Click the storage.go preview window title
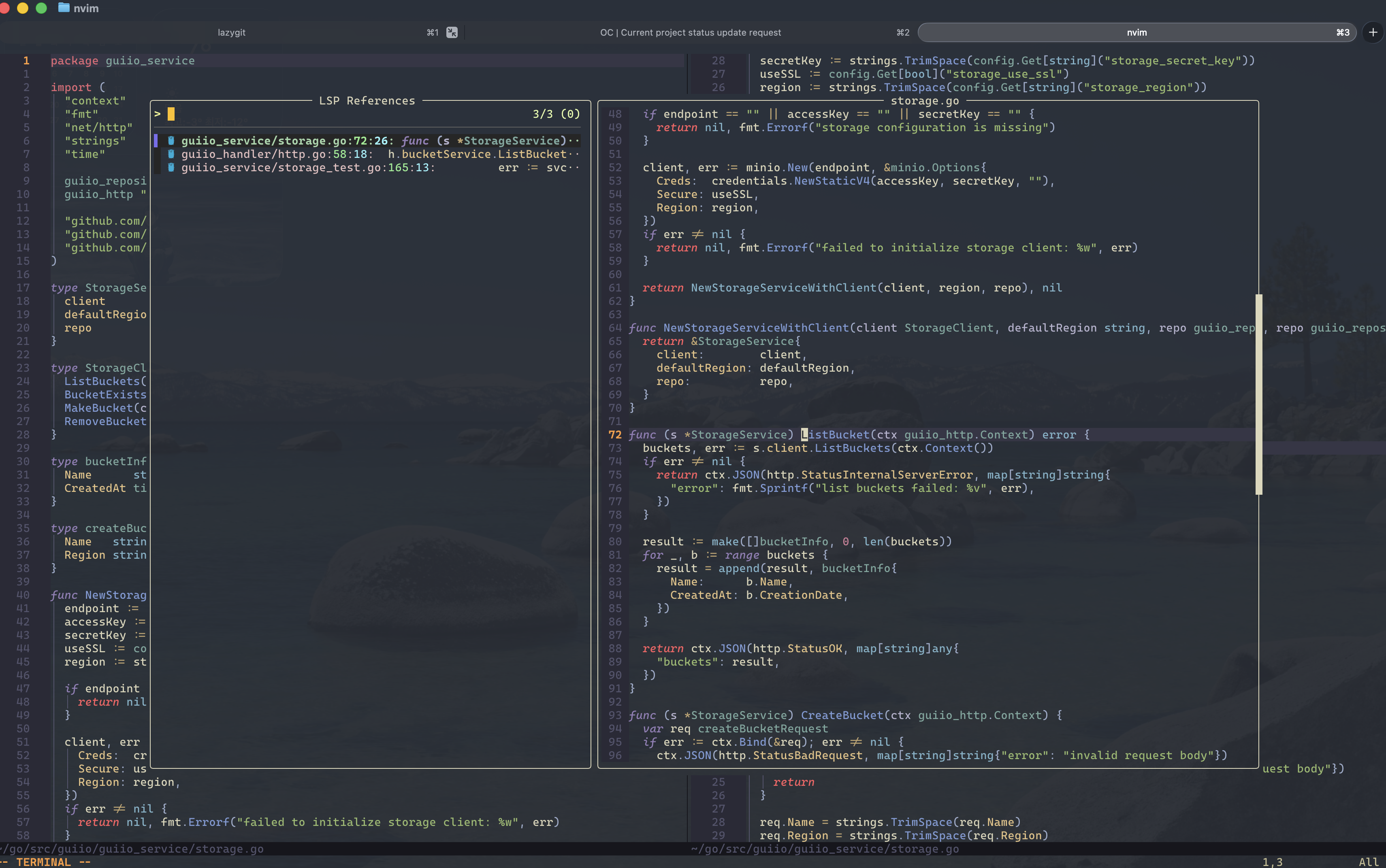Screen dimensions: 1386x868 point(924,100)
